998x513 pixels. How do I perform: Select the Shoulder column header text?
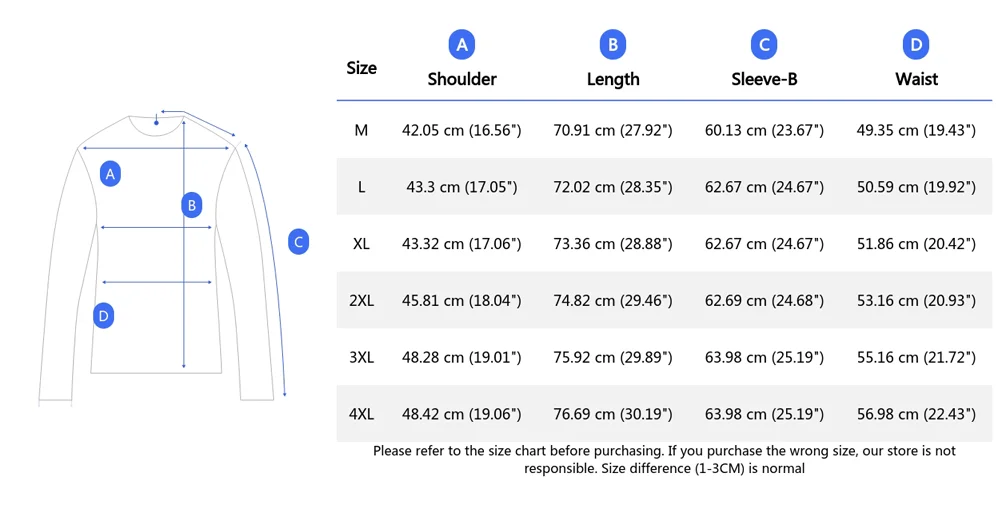pos(461,79)
